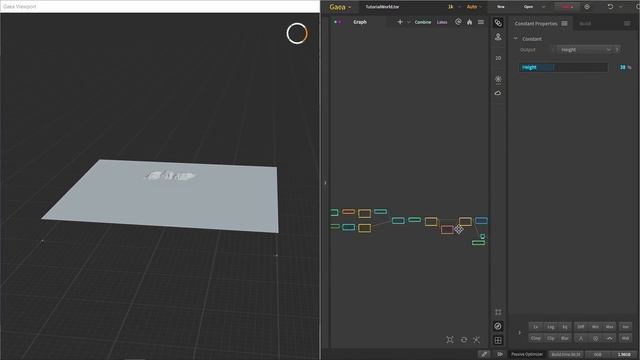Click the four-square grid icon in side strip

(x=498, y=340)
